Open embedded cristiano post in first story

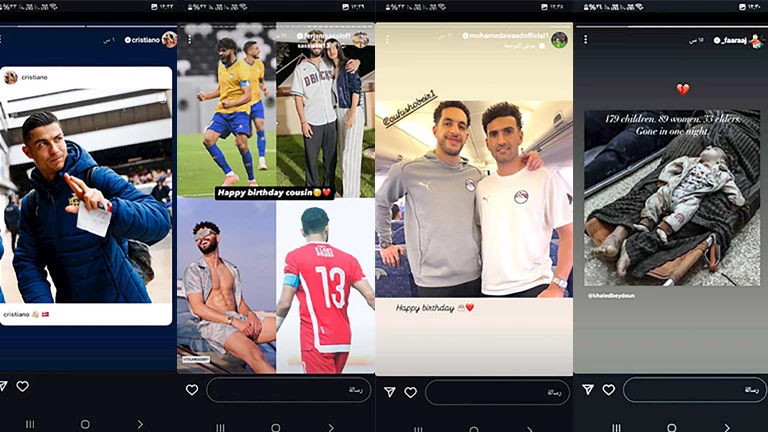click(x=87, y=195)
